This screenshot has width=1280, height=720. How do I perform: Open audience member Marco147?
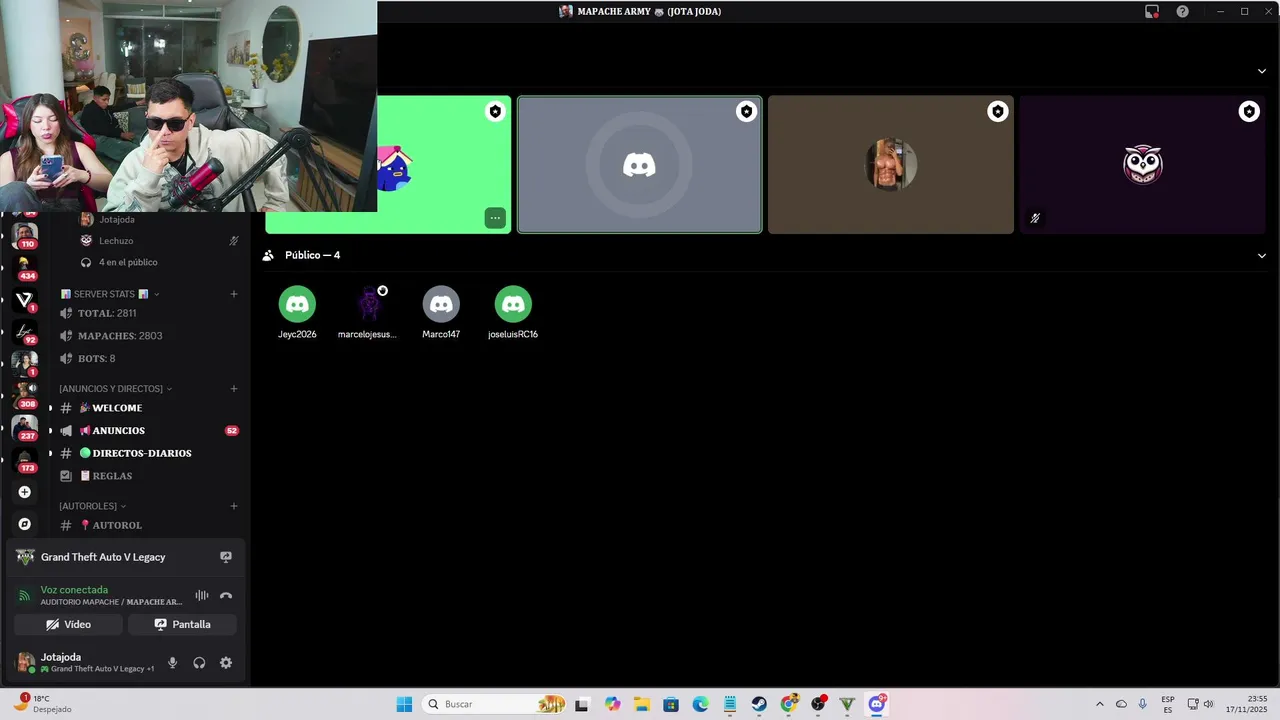click(x=441, y=313)
